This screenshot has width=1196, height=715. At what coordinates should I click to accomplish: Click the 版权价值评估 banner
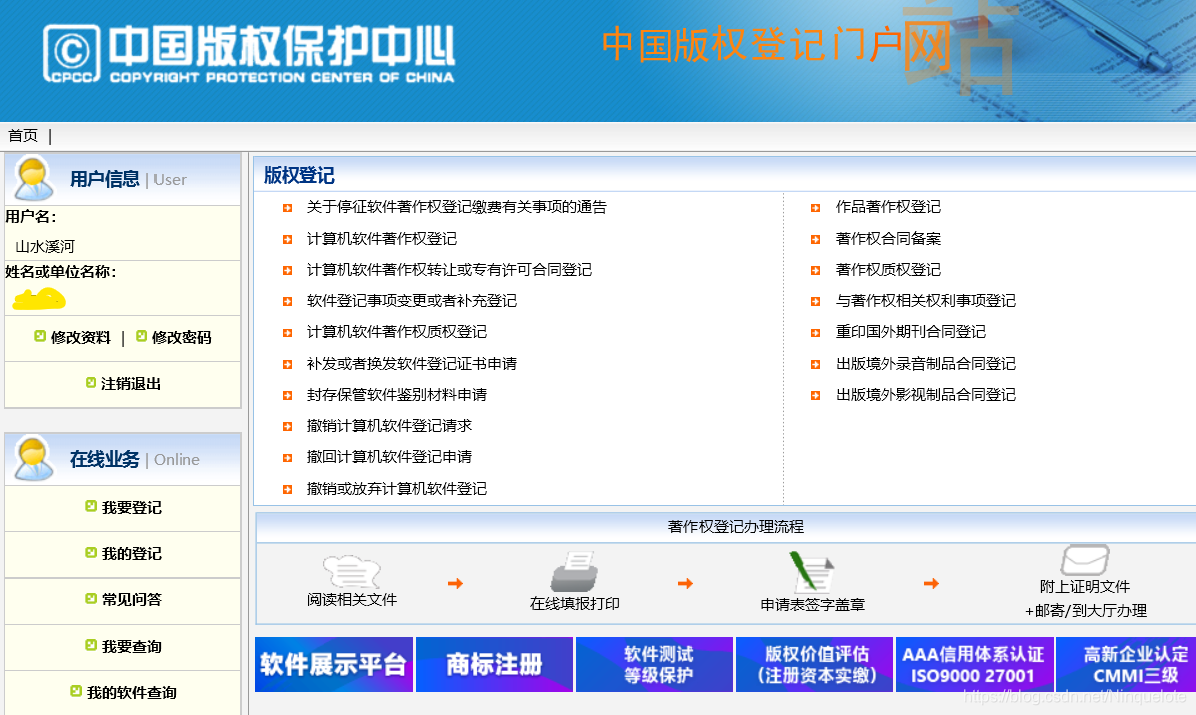coord(813,664)
